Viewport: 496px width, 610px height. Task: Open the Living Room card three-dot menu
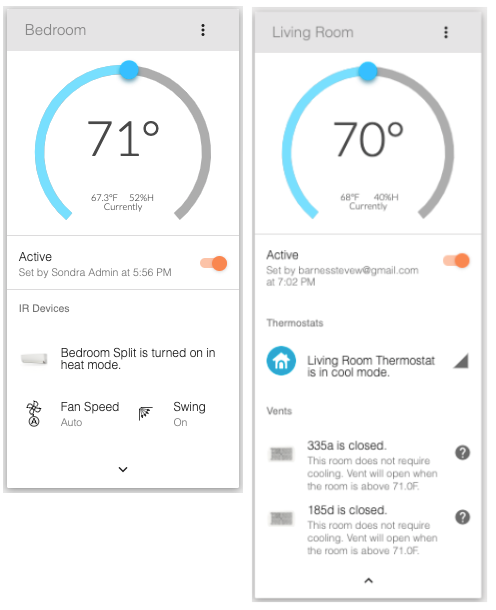446,32
